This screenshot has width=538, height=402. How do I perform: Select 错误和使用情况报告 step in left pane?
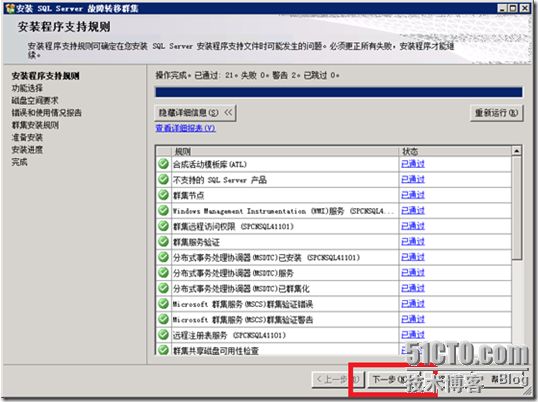point(47,113)
